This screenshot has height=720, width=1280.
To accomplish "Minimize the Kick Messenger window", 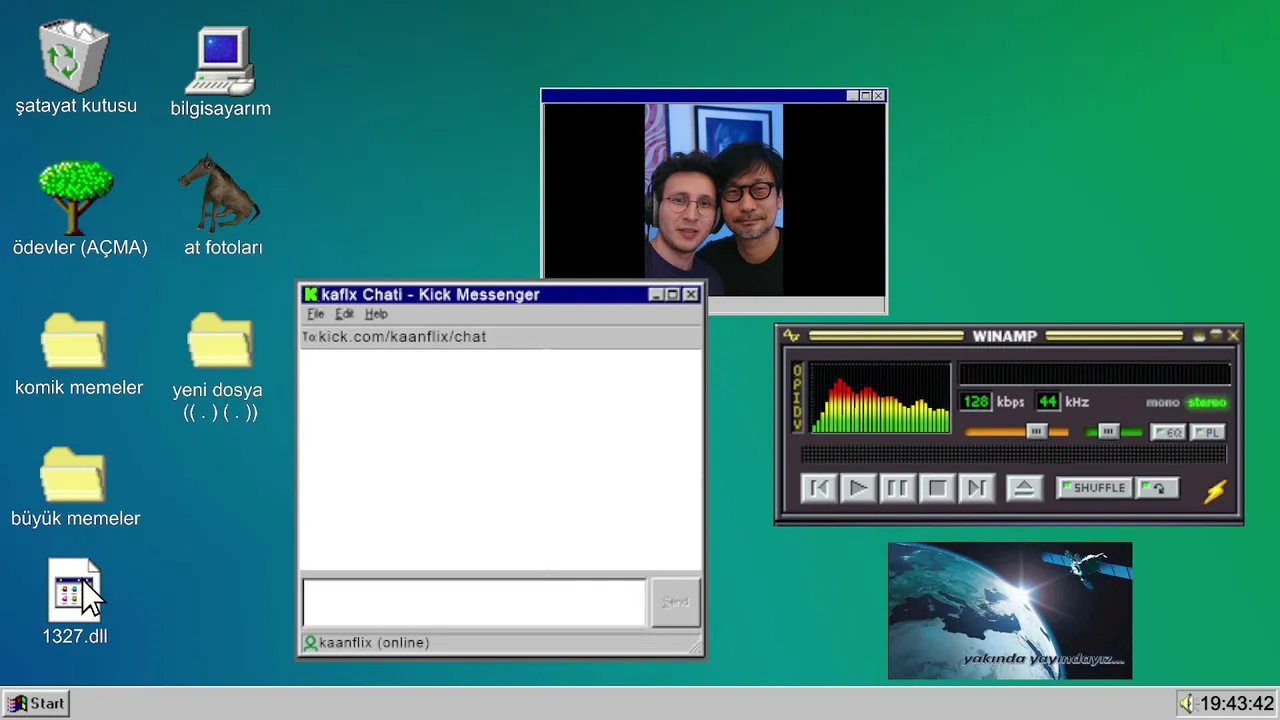I will 656,295.
